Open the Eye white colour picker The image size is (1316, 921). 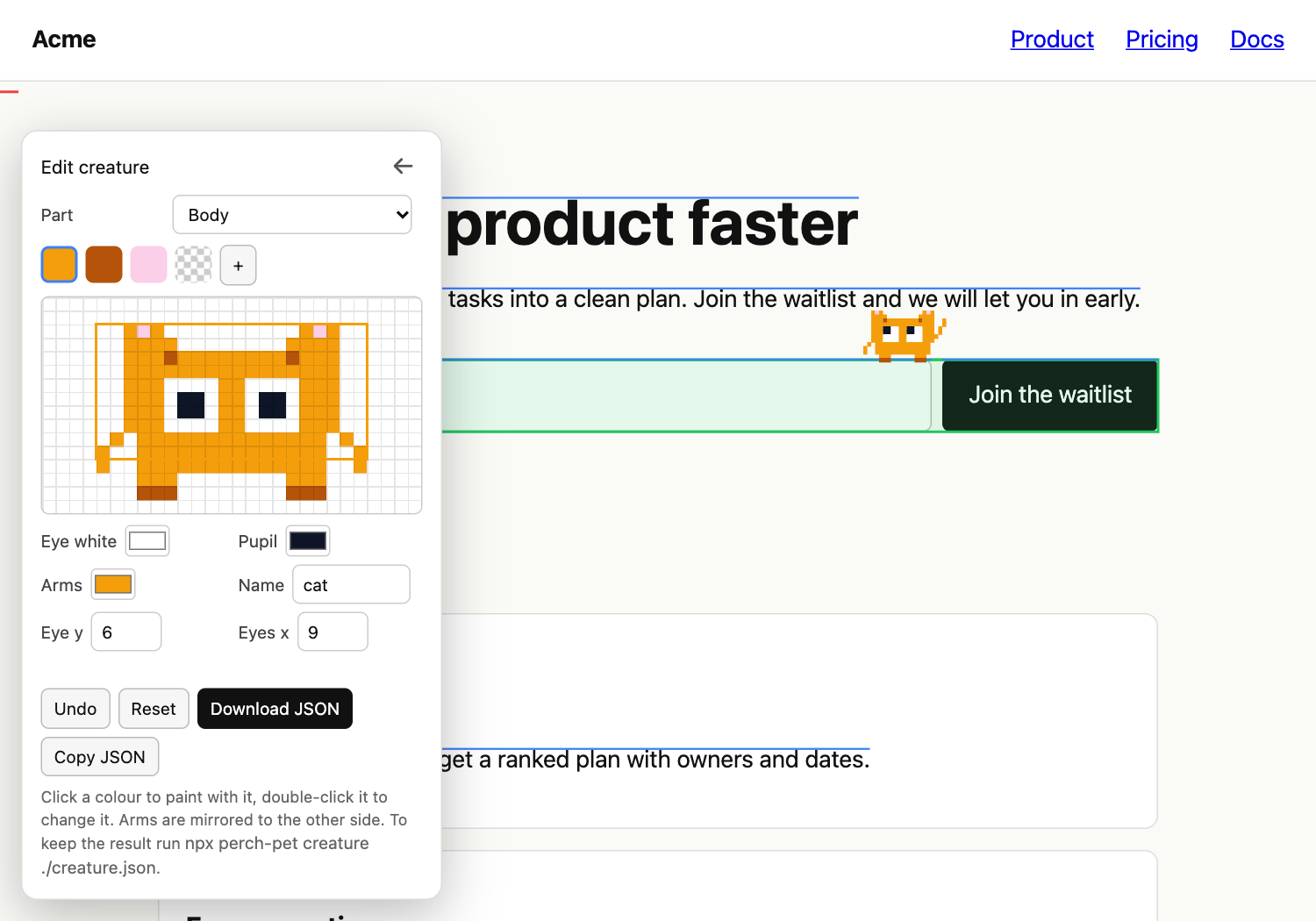coord(147,541)
